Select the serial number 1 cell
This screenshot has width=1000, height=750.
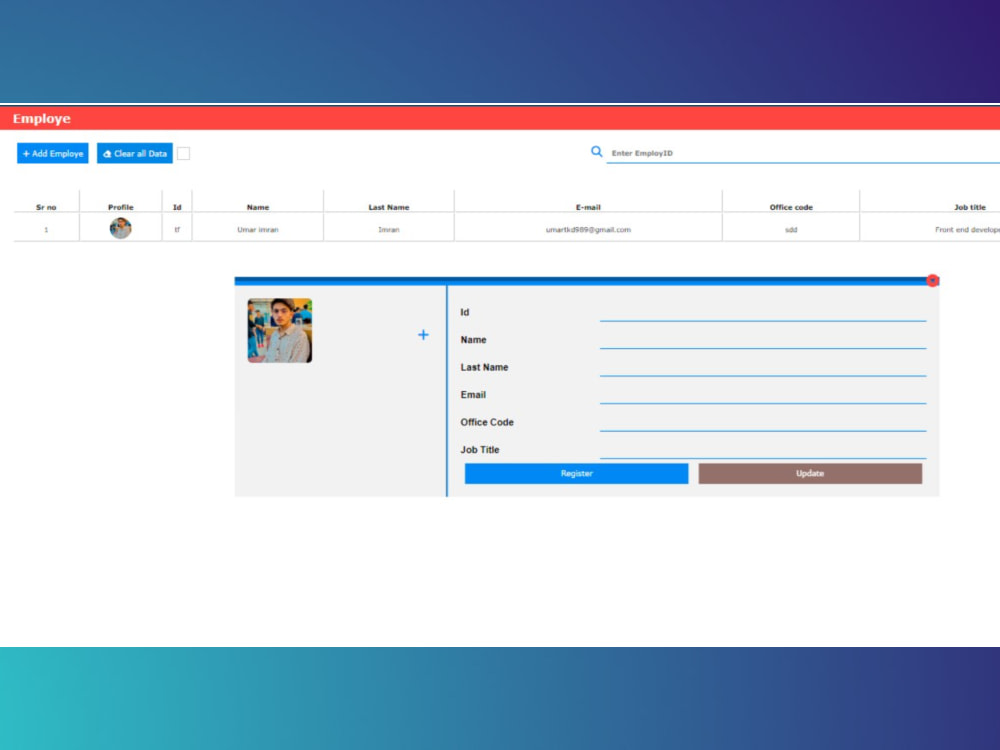tap(46, 230)
